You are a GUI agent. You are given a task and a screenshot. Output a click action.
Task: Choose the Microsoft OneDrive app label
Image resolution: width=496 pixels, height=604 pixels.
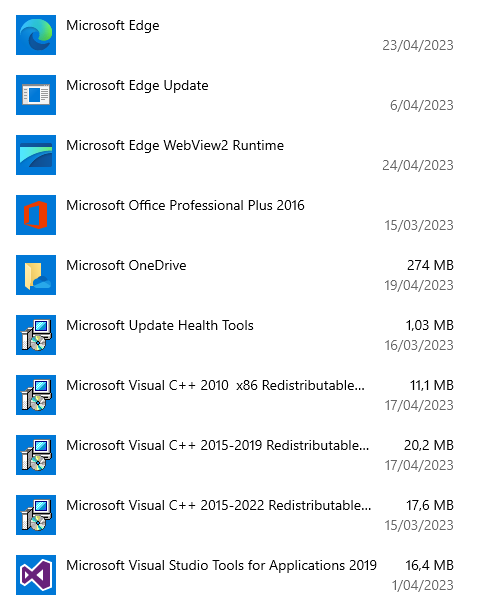click(x=126, y=265)
